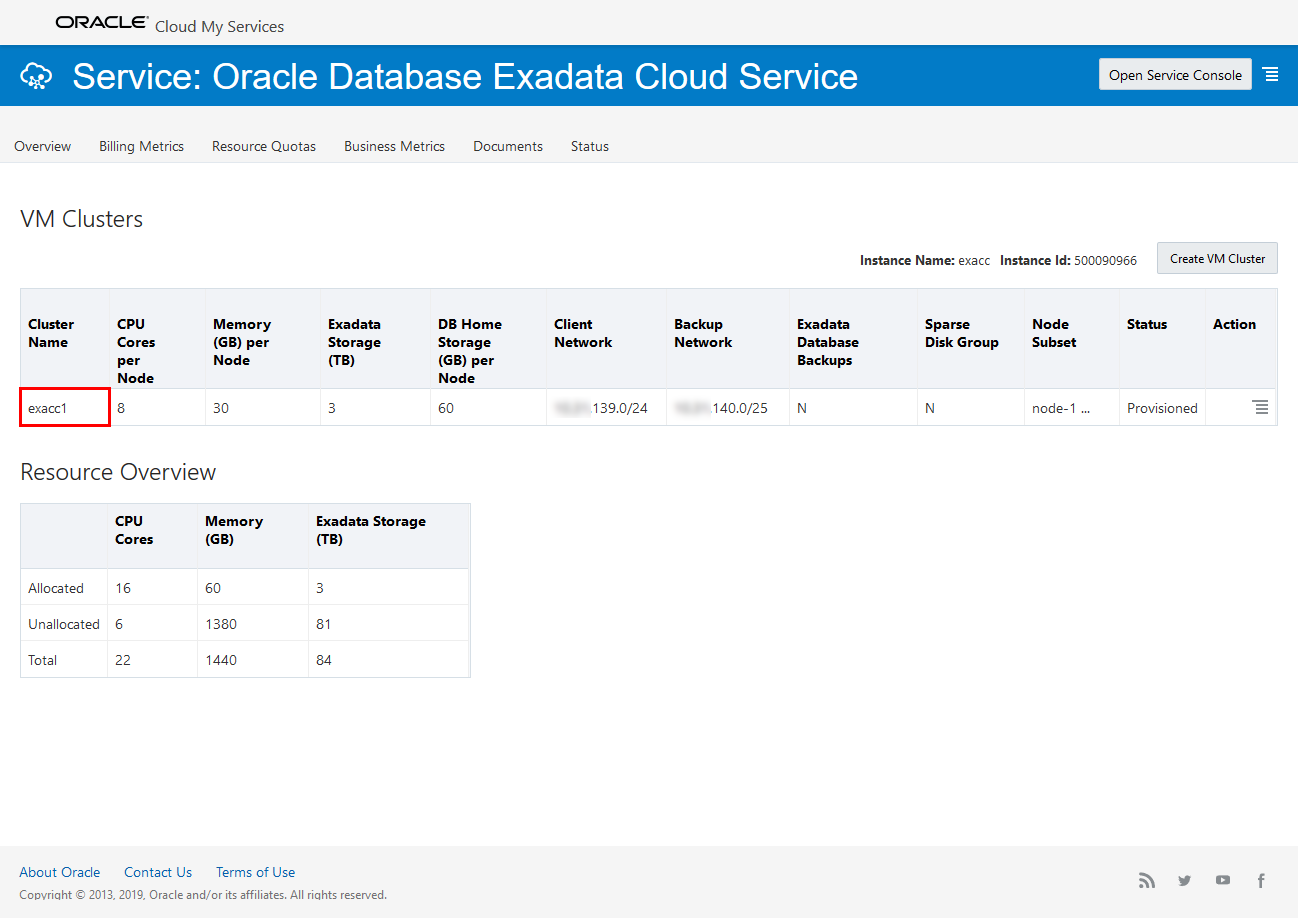Switch to the Overview tab
The height and width of the screenshot is (924, 1298).
coord(42,146)
